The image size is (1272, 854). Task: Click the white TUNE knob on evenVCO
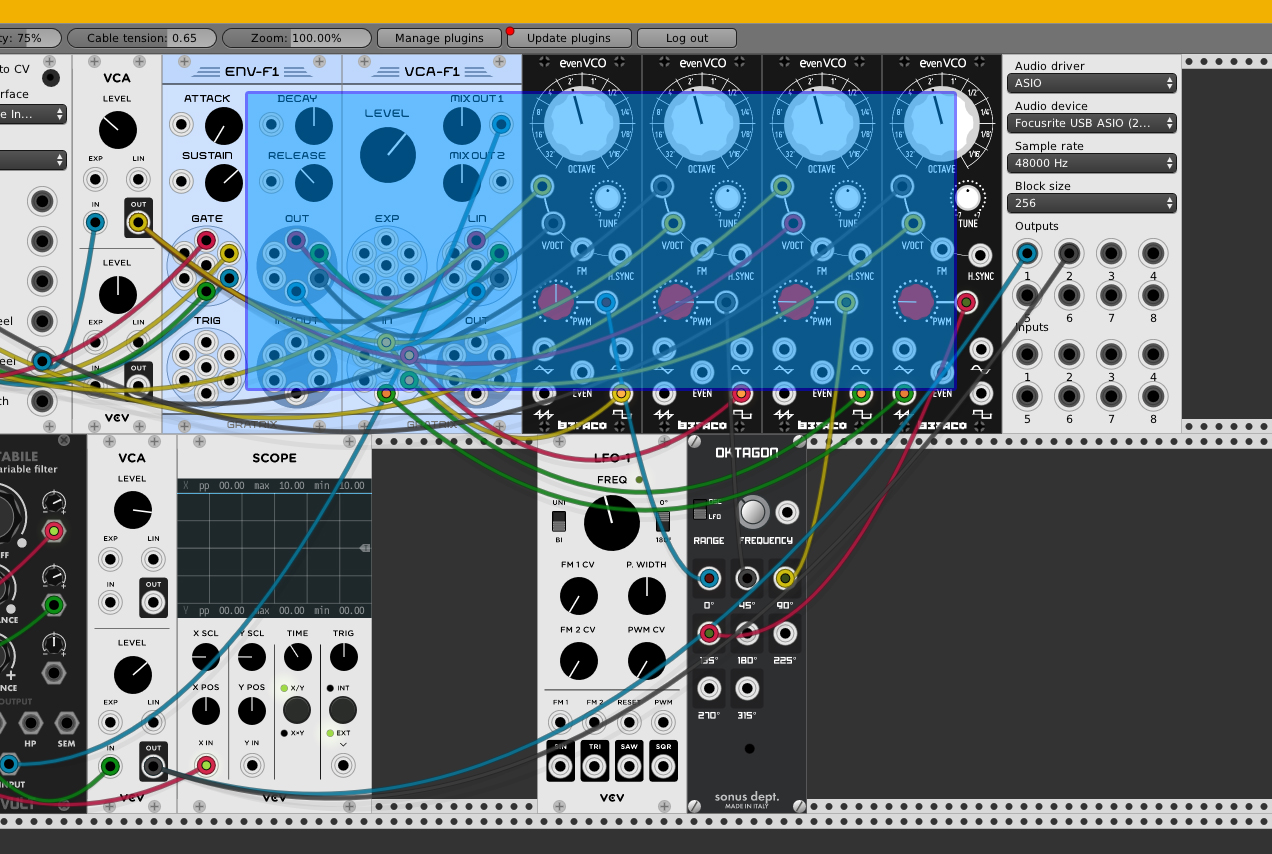(968, 197)
